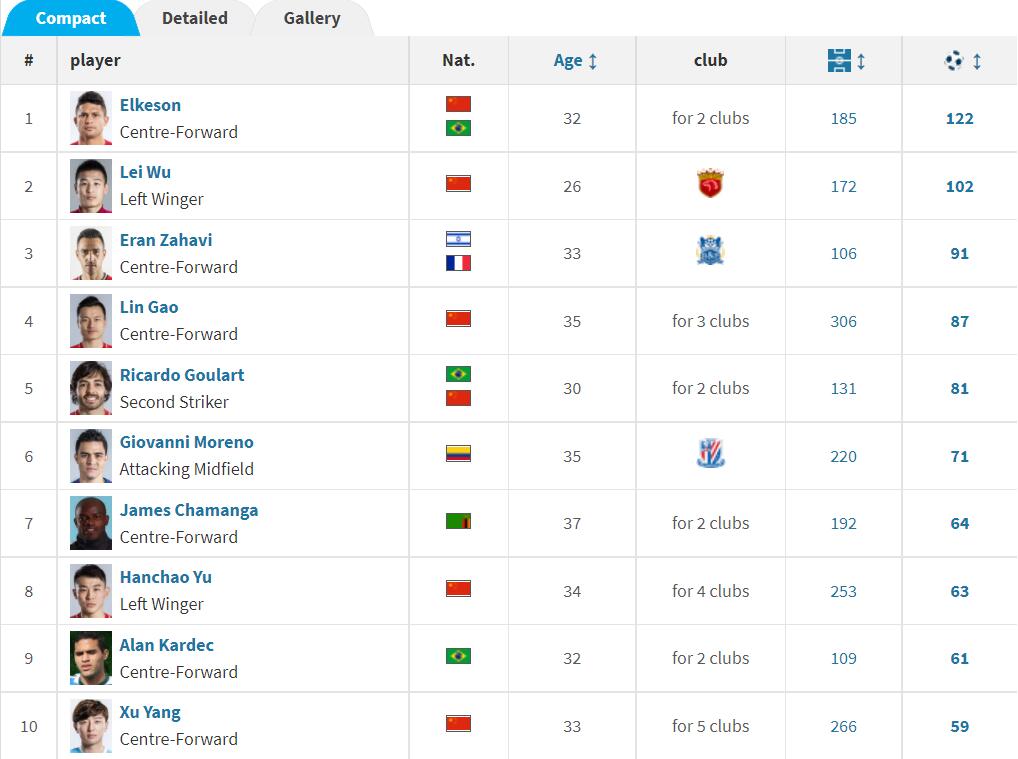Image resolution: width=1018 pixels, height=759 pixels.
Task: Sort table by Age column
Action: point(575,60)
